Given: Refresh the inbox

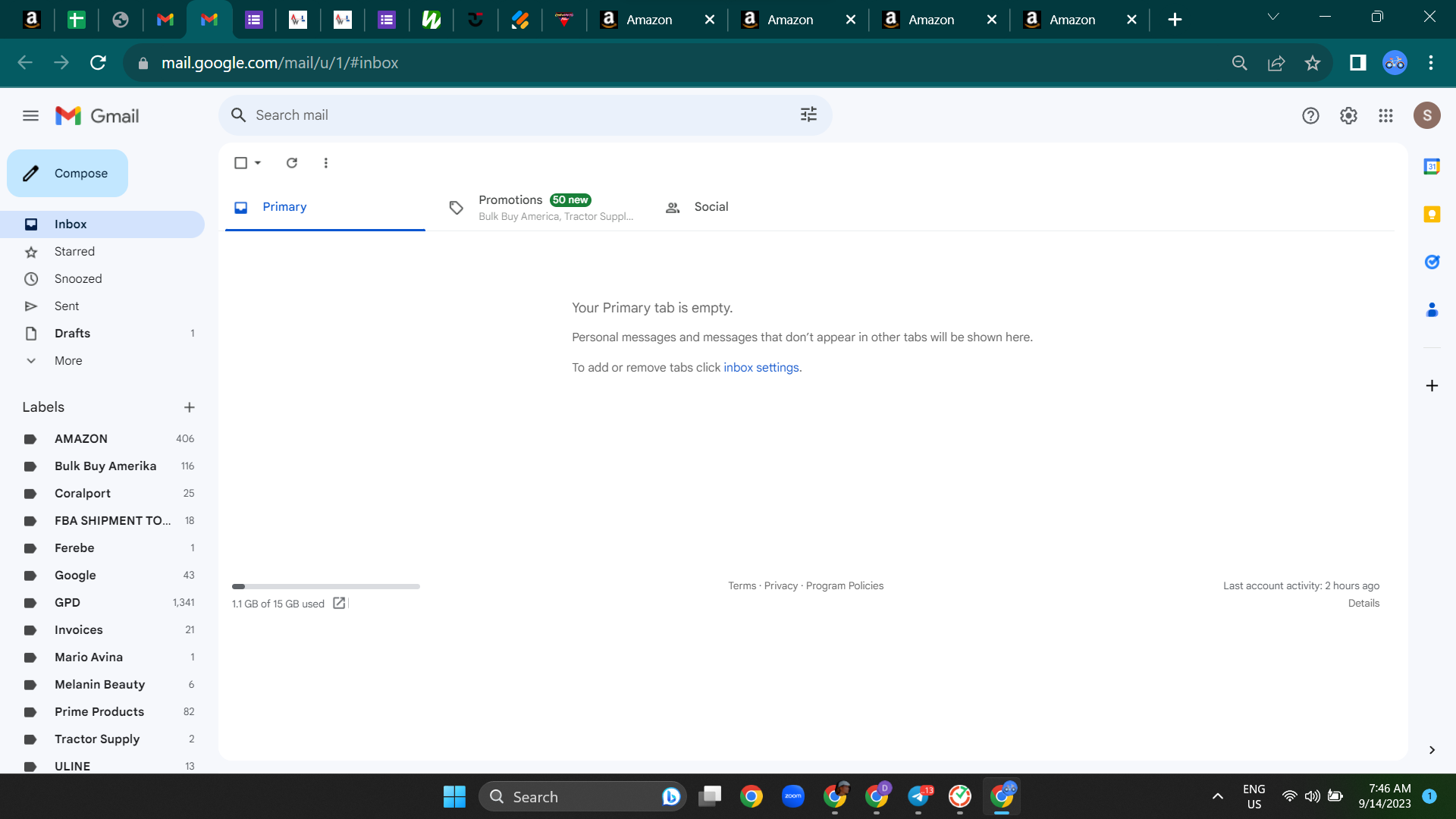Looking at the screenshot, I should tap(292, 163).
